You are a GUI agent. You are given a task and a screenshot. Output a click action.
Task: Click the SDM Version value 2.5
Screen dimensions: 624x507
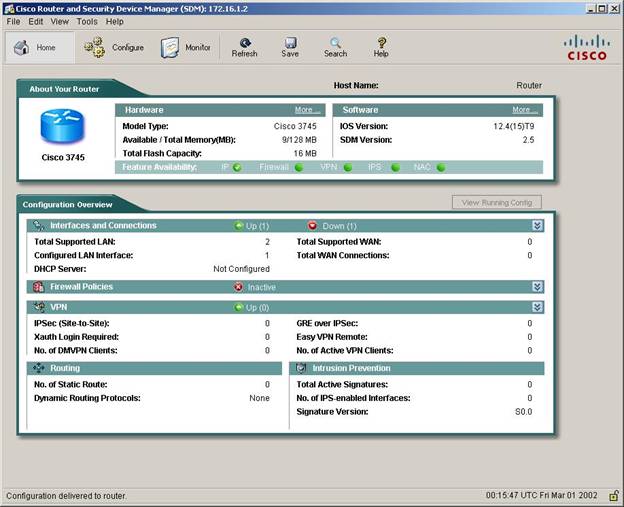[528, 140]
